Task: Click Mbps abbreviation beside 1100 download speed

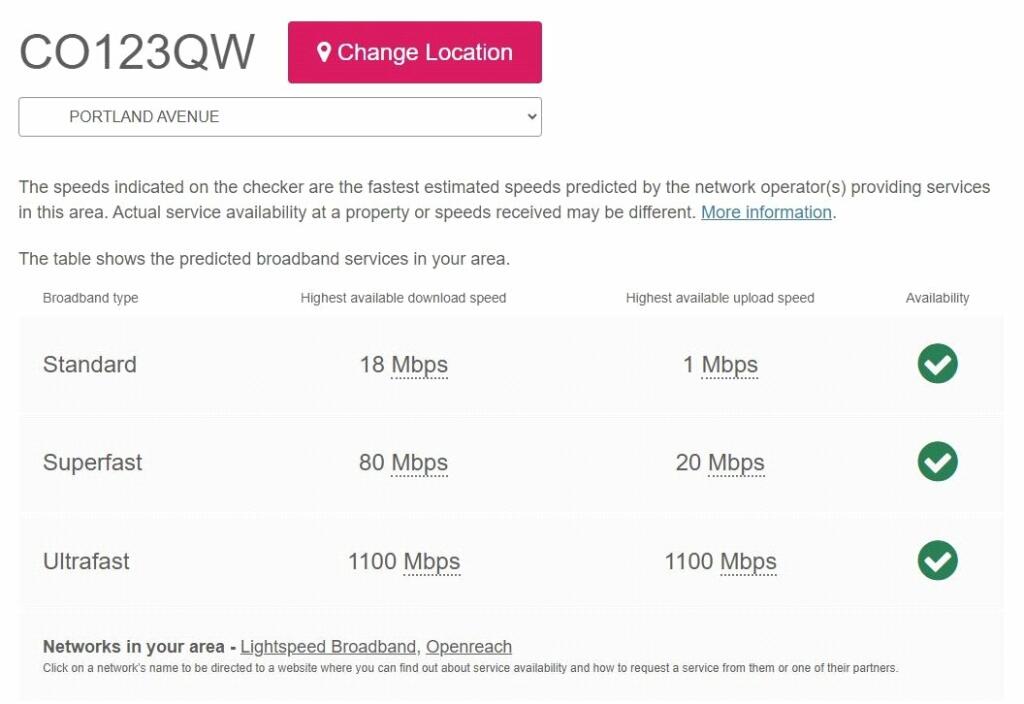Action: (432, 562)
